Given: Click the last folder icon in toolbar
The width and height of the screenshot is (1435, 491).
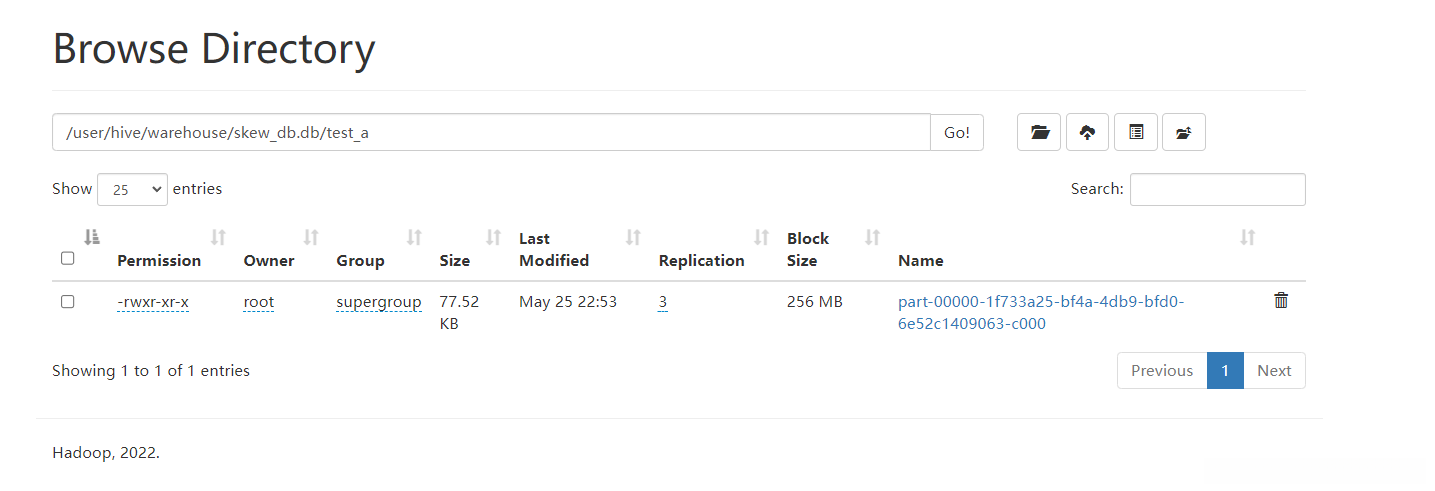Looking at the screenshot, I should pos(1184,132).
